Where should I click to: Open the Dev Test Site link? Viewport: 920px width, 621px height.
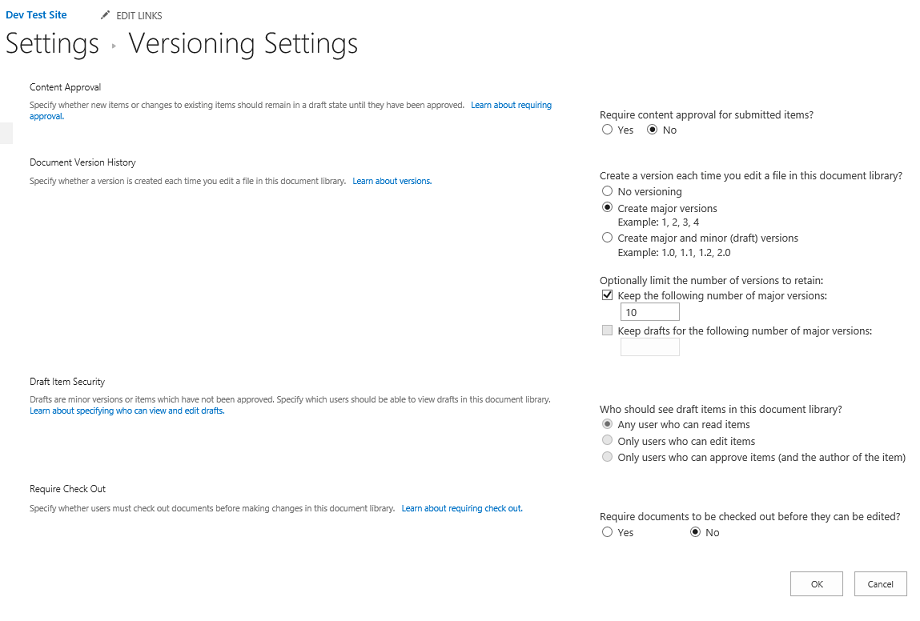tap(34, 15)
